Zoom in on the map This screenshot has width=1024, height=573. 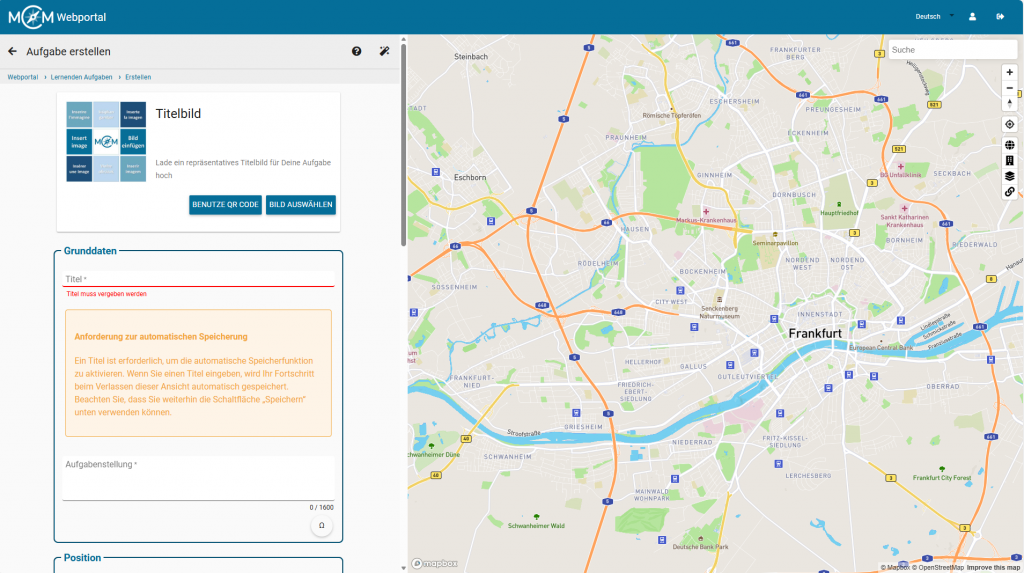(x=1009, y=72)
